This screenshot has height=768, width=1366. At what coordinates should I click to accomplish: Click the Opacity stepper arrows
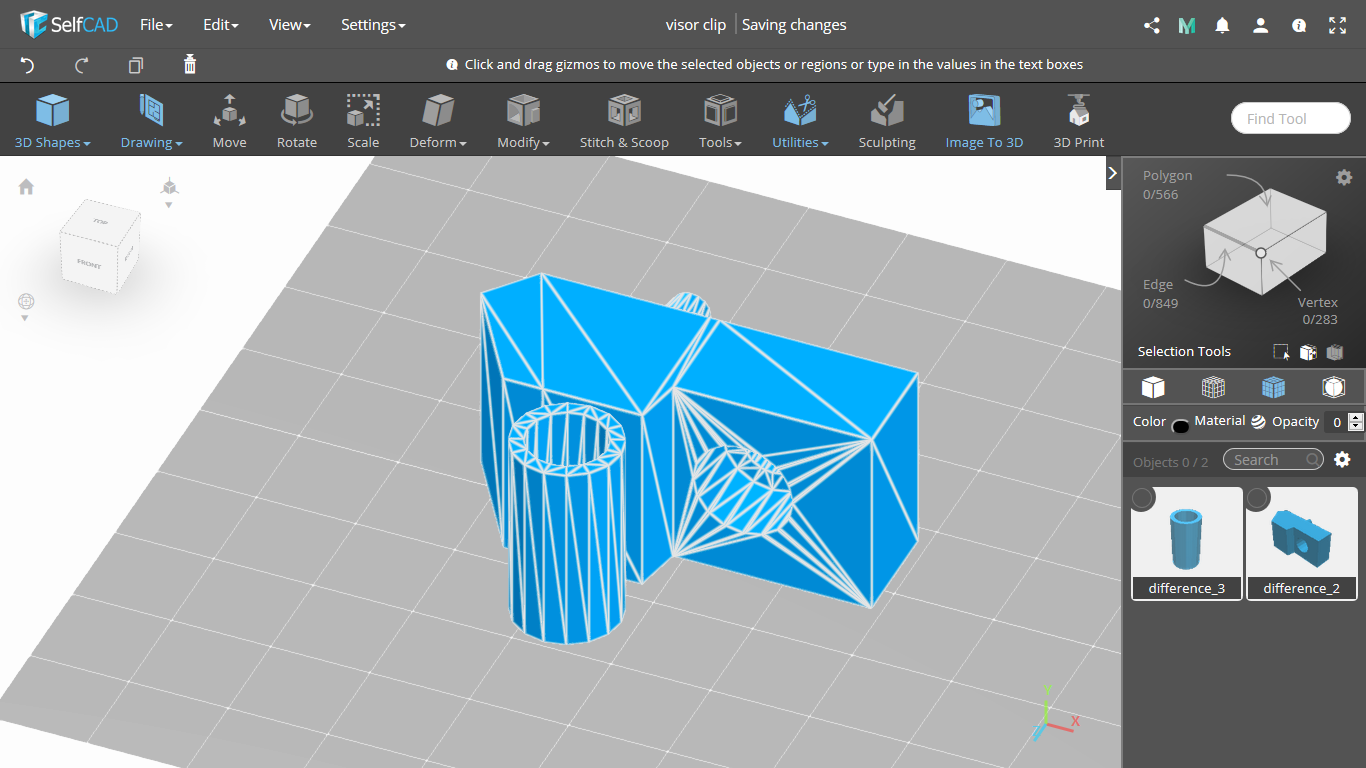[1356, 422]
